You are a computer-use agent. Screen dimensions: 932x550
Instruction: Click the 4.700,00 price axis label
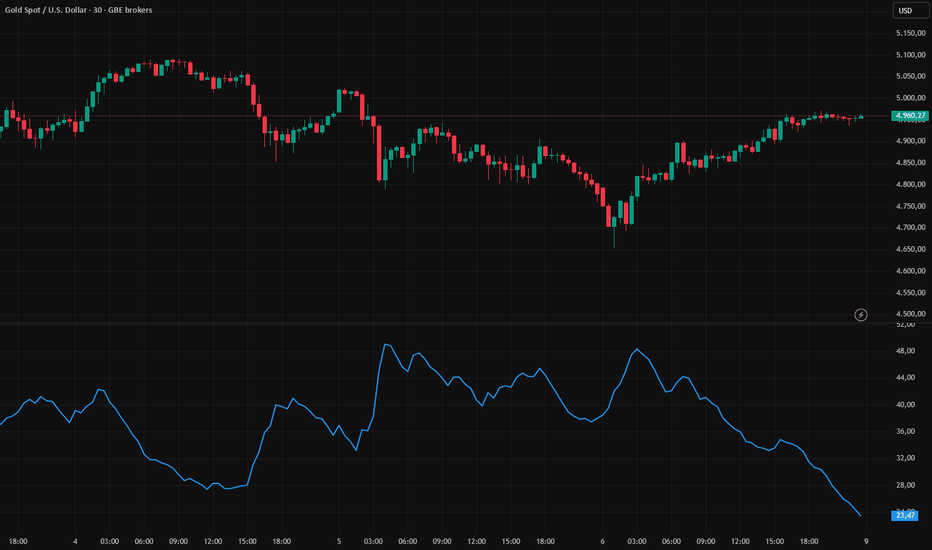point(911,227)
